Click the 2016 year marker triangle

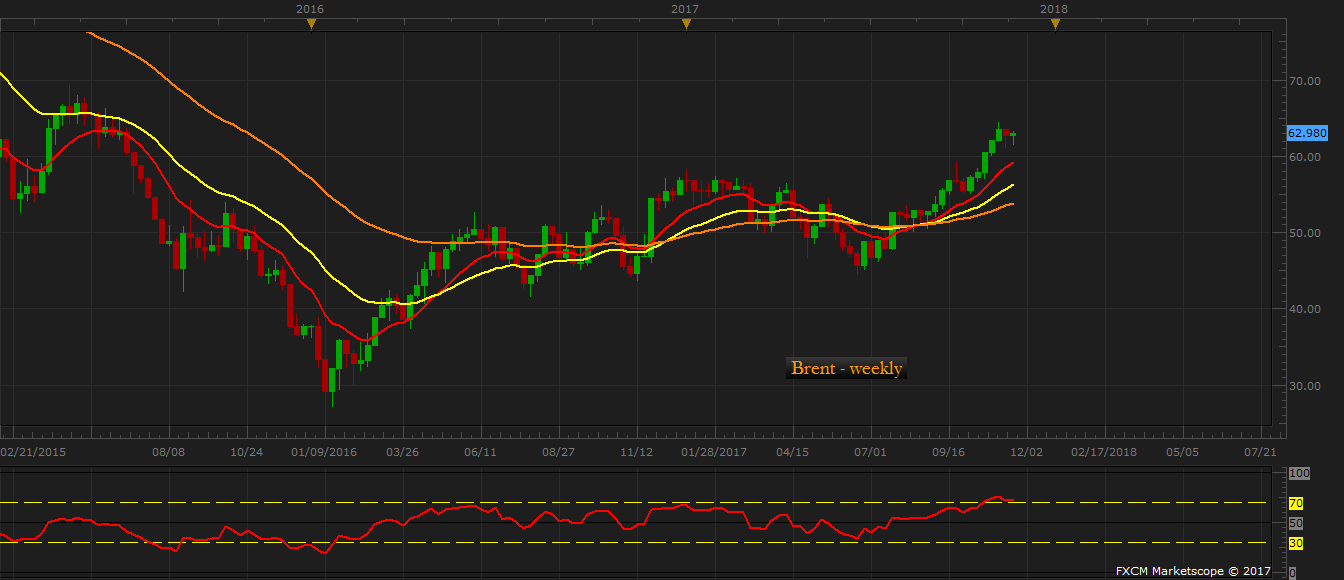tap(311, 25)
